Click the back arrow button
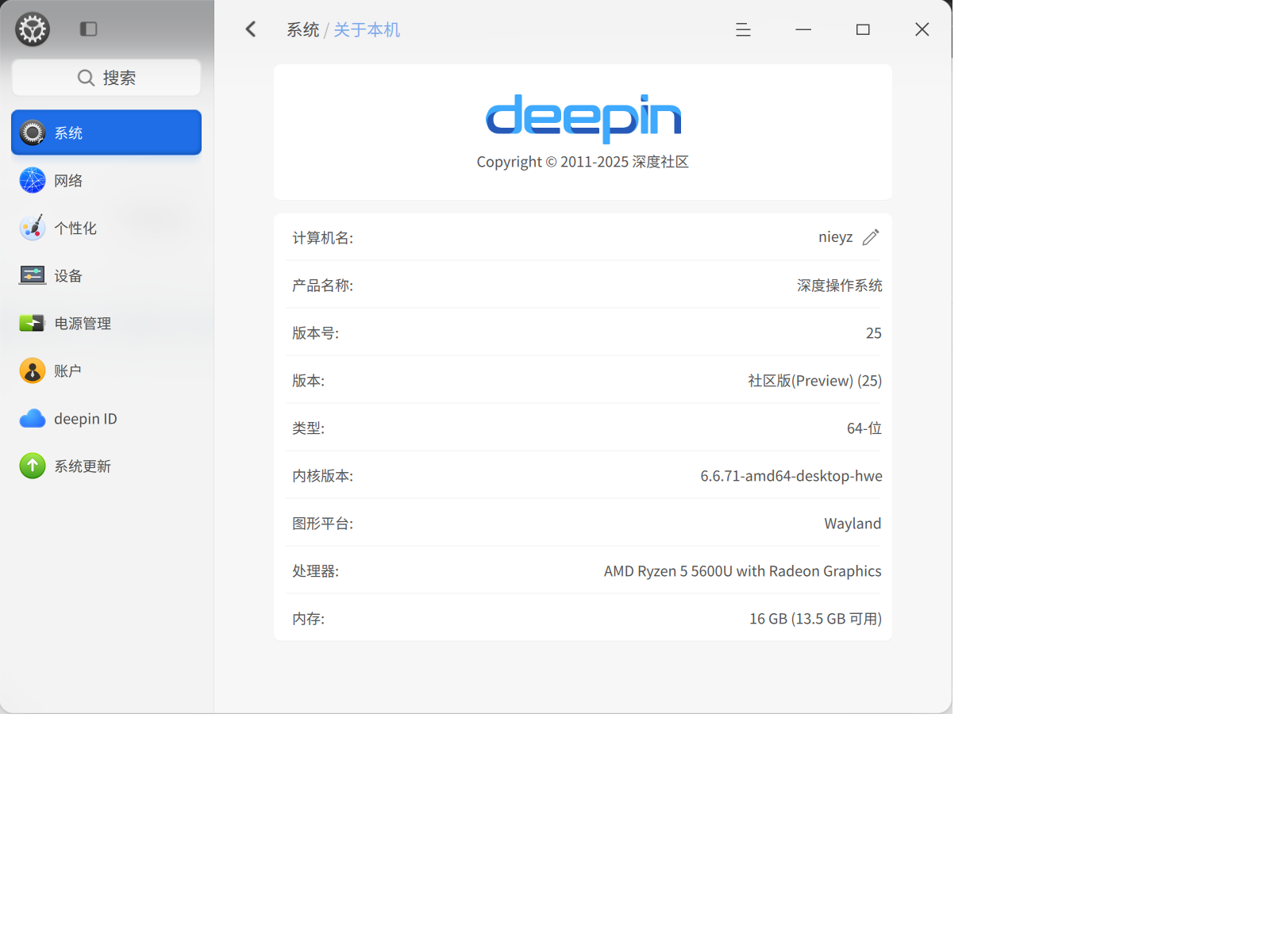Image resolution: width=1270 pixels, height=952 pixels. pyautogui.click(x=251, y=29)
